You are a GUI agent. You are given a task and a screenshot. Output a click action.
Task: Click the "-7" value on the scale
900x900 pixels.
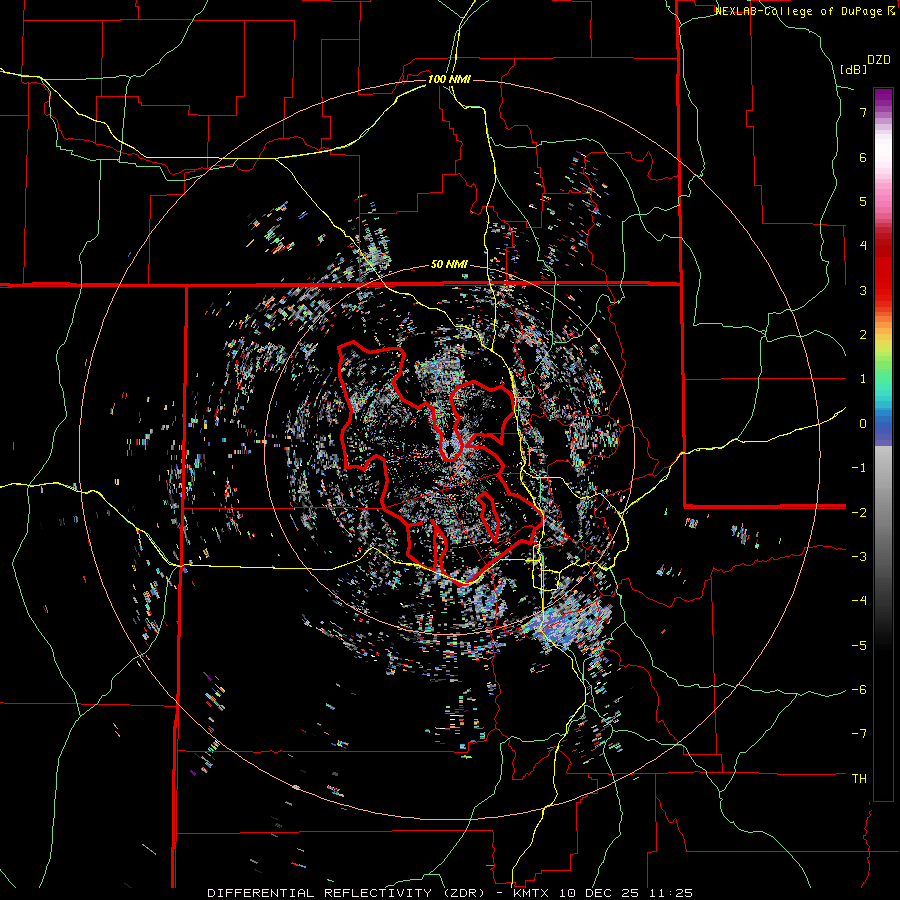coord(859,734)
